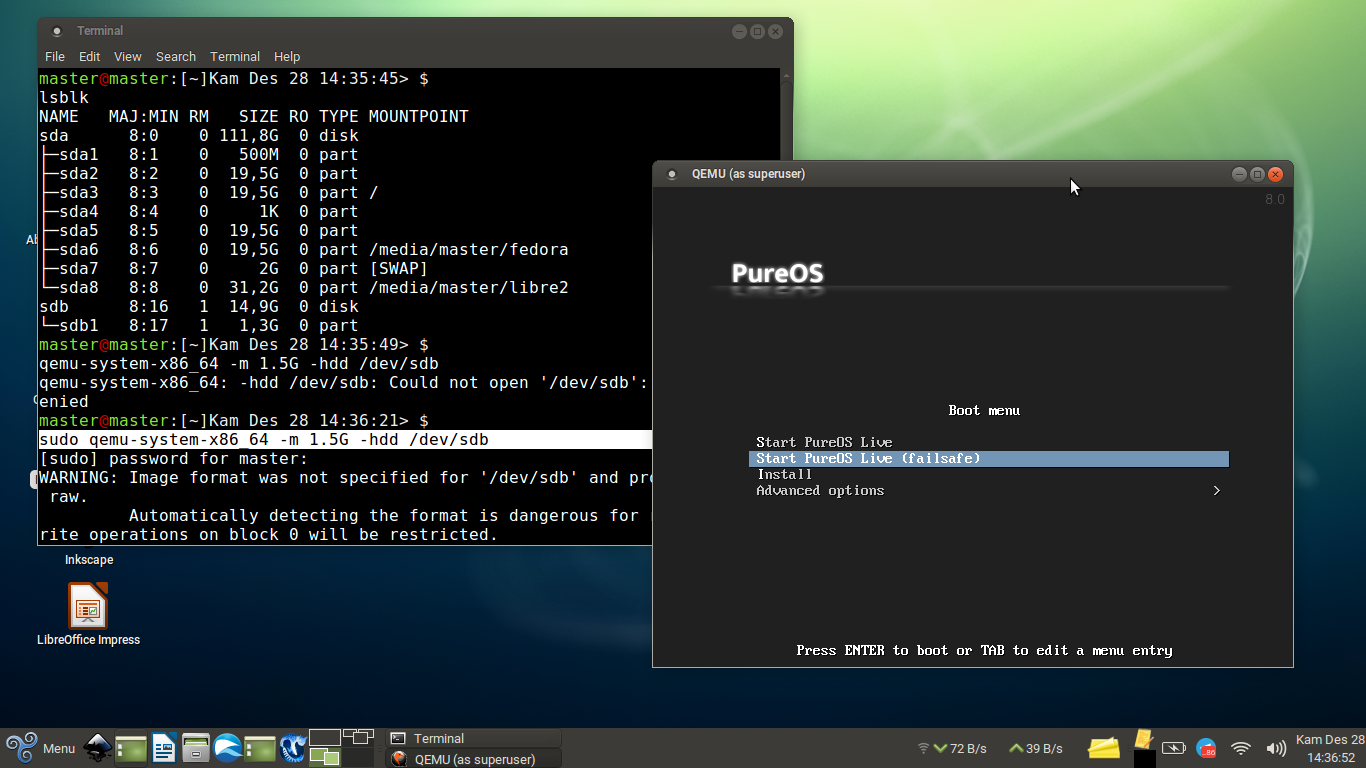This screenshot has width=1366, height=768.
Task: Open LibreOffice Writer from the taskbar
Action: (x=163, y=747)
